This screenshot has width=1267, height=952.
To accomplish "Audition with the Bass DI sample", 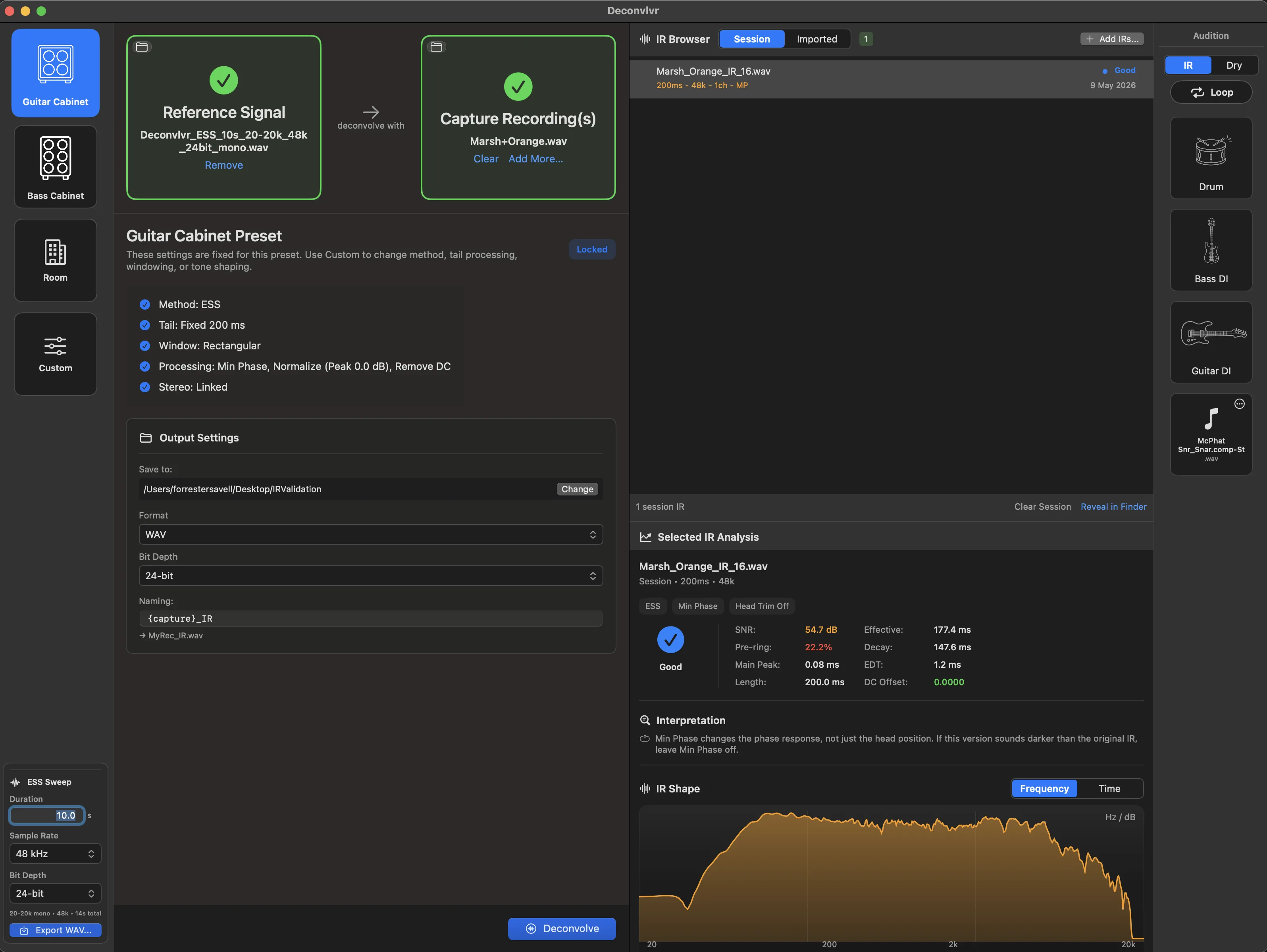I will 1211,251.
